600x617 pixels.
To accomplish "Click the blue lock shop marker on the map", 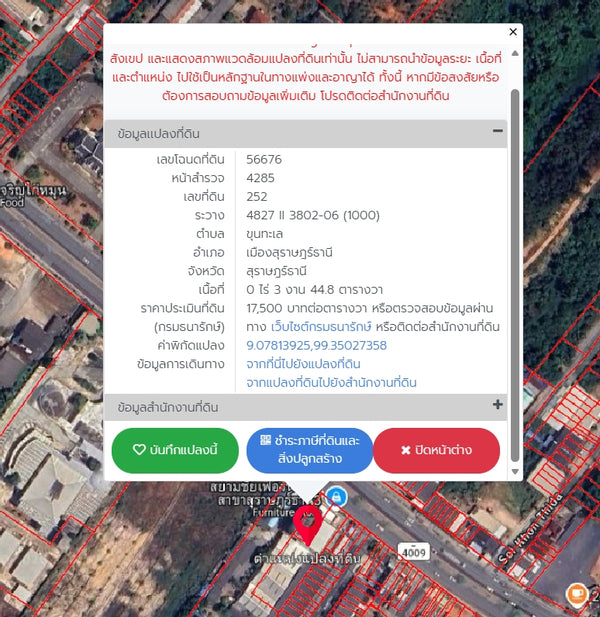I will pos(336,497).
